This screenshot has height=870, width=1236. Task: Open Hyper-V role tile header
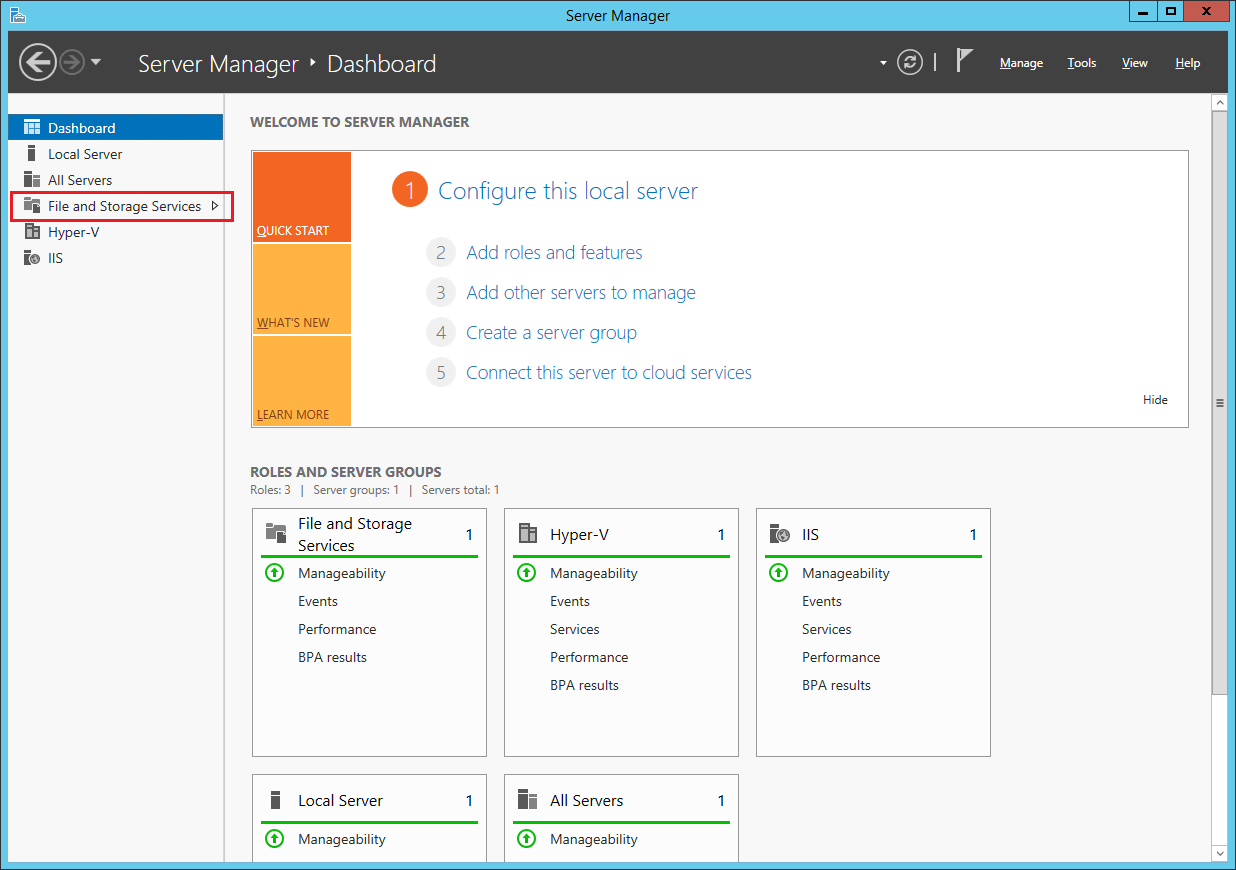point(621,534)
